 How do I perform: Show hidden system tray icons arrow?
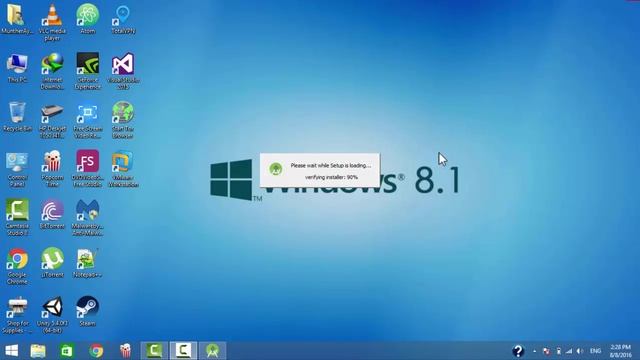tap(534, 351)
